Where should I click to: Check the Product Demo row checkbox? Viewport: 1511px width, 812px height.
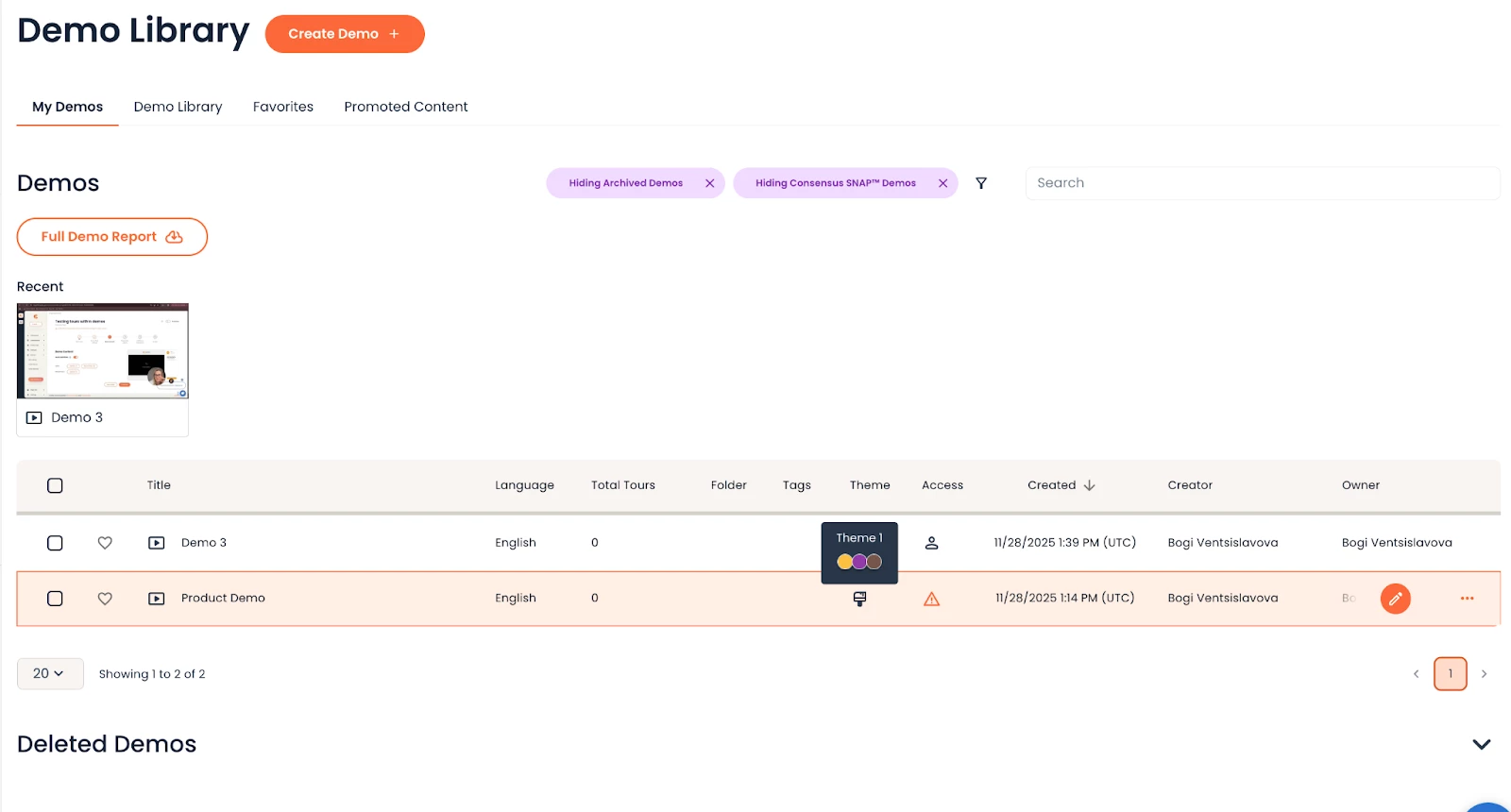point(55,599)
